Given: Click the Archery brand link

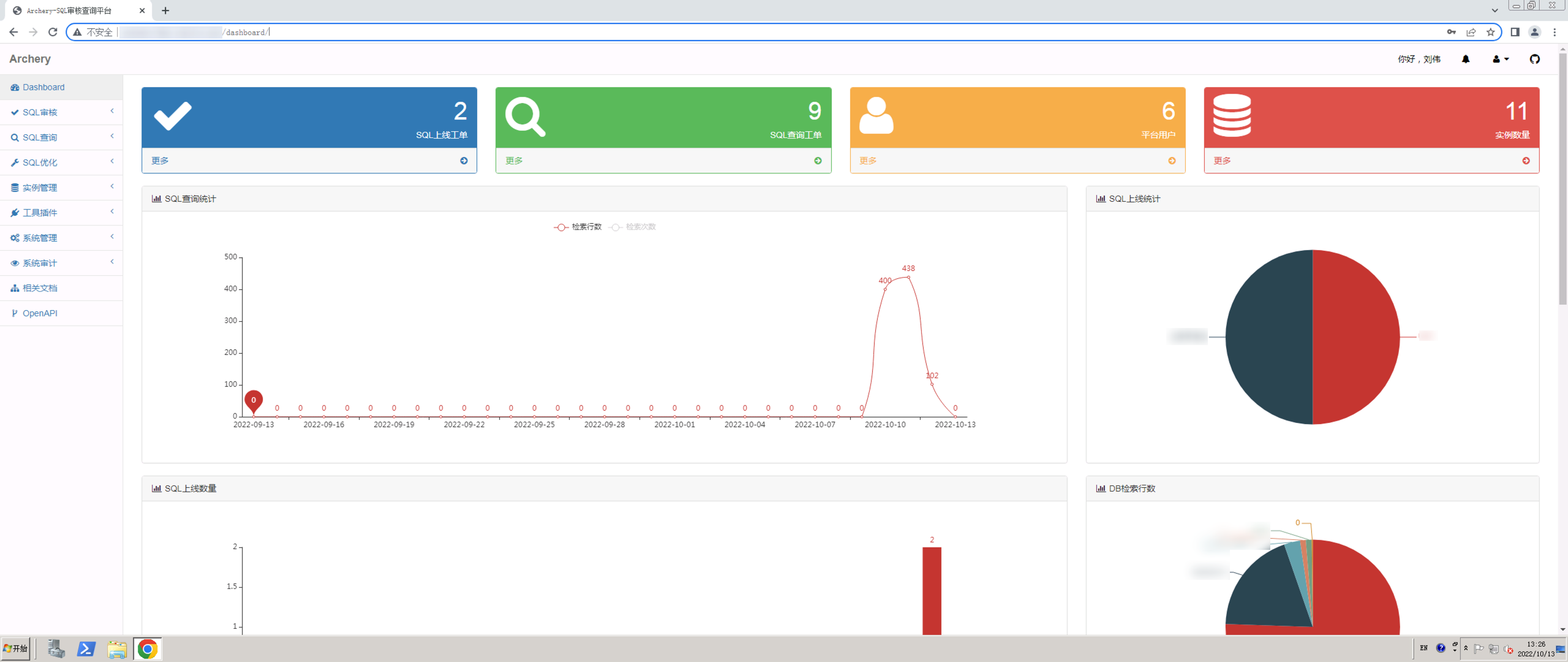Looking at the screenshot, I should (30, 59).
